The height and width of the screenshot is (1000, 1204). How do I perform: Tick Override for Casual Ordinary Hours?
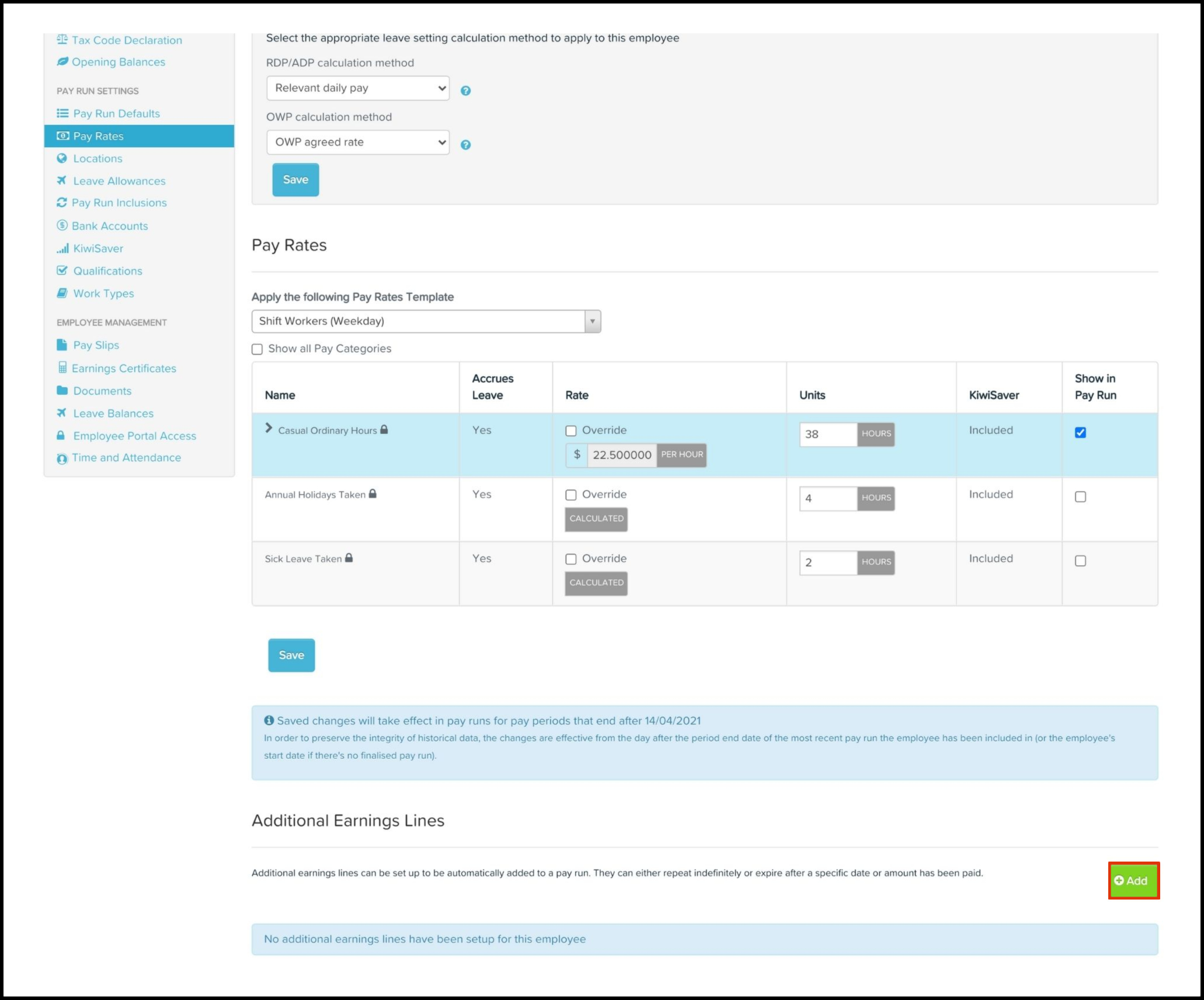pos(571,431)
